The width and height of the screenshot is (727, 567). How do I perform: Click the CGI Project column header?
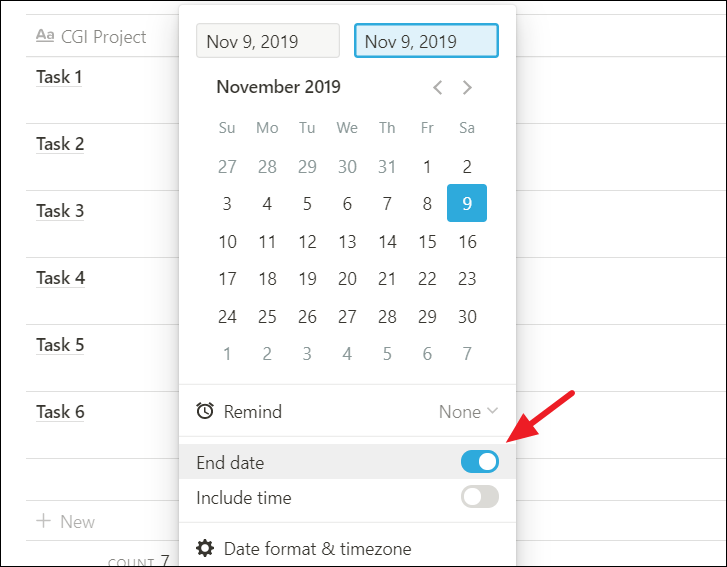point(102,36)
